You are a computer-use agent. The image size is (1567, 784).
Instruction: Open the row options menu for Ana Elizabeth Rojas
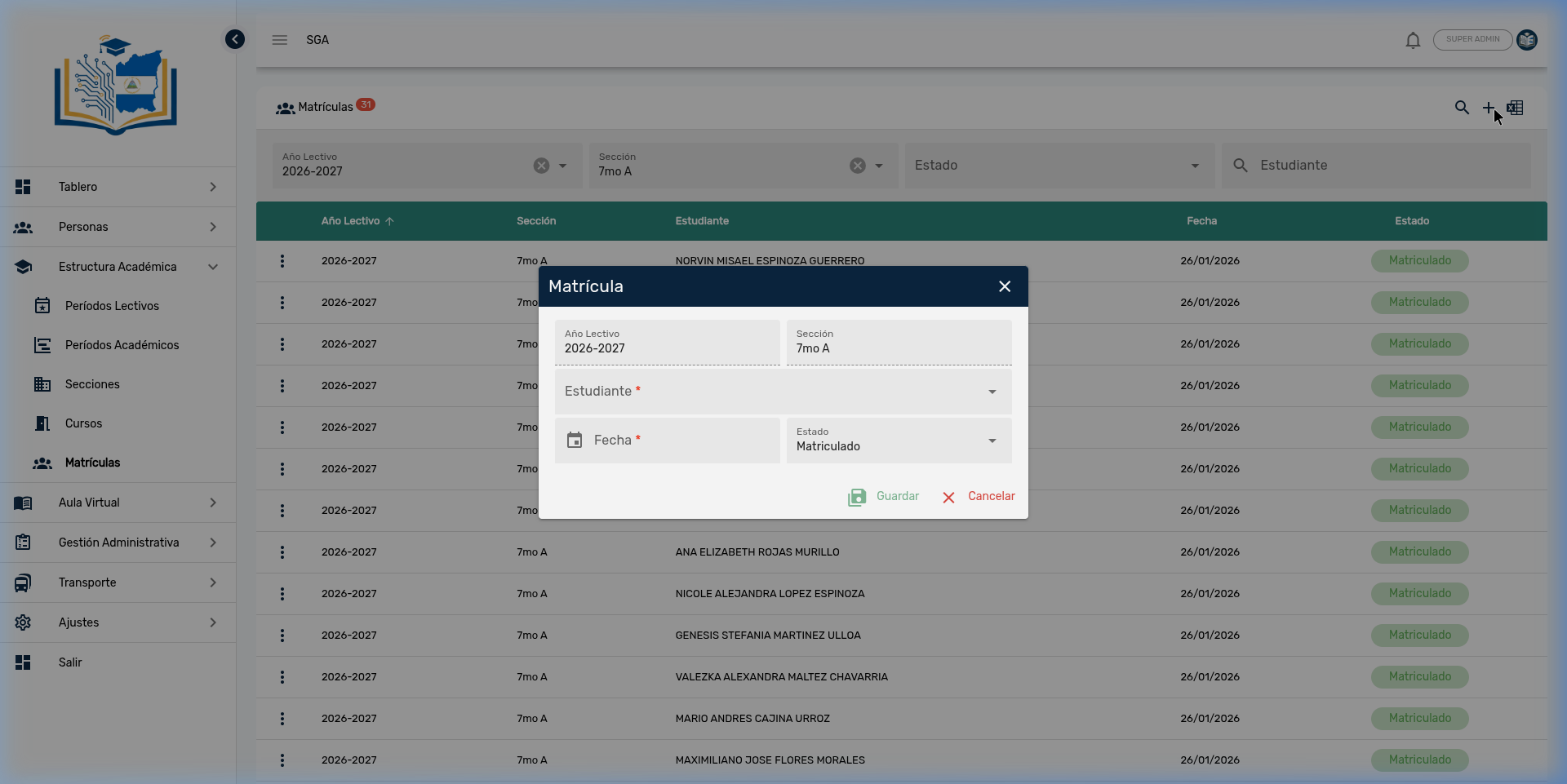tap(282, 552)
